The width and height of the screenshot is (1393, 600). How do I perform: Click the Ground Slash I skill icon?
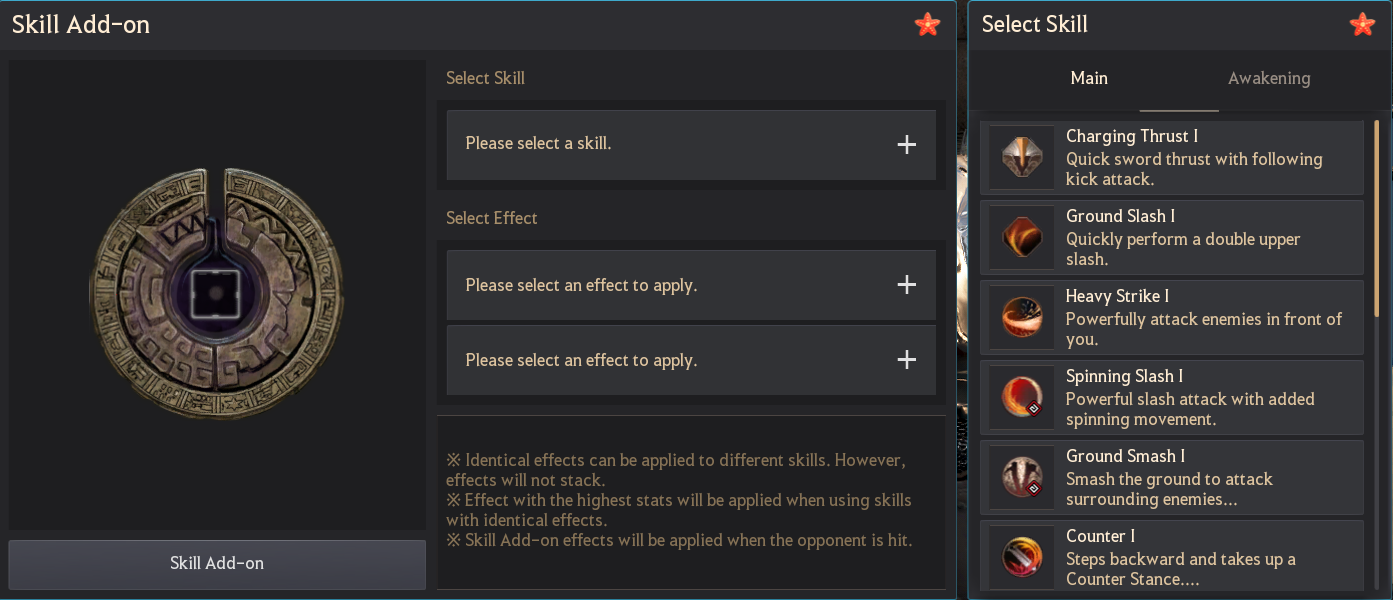pos(1022,238)
